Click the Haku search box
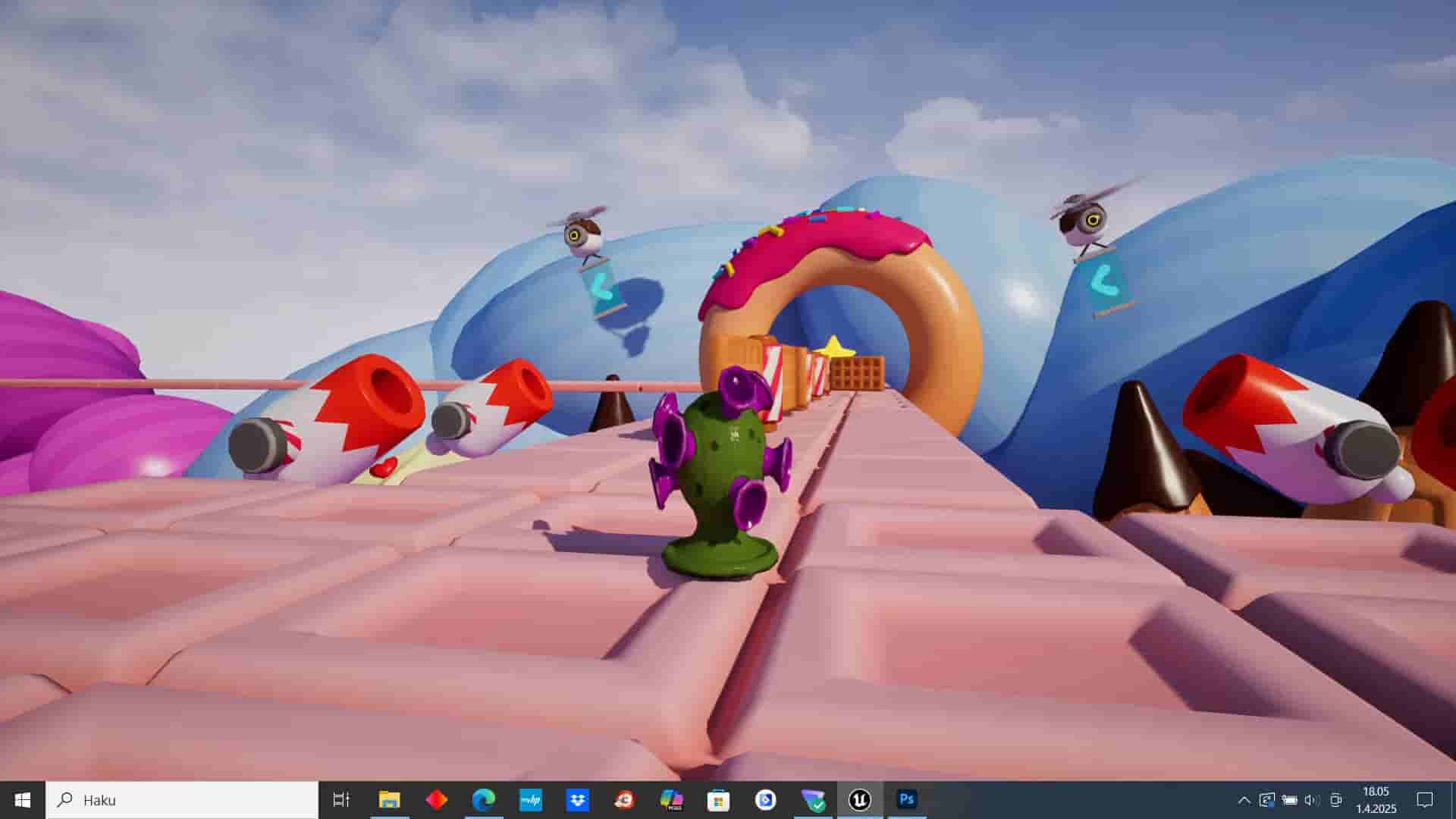The height and width of the screenshot is (819, 1456). 182,800
